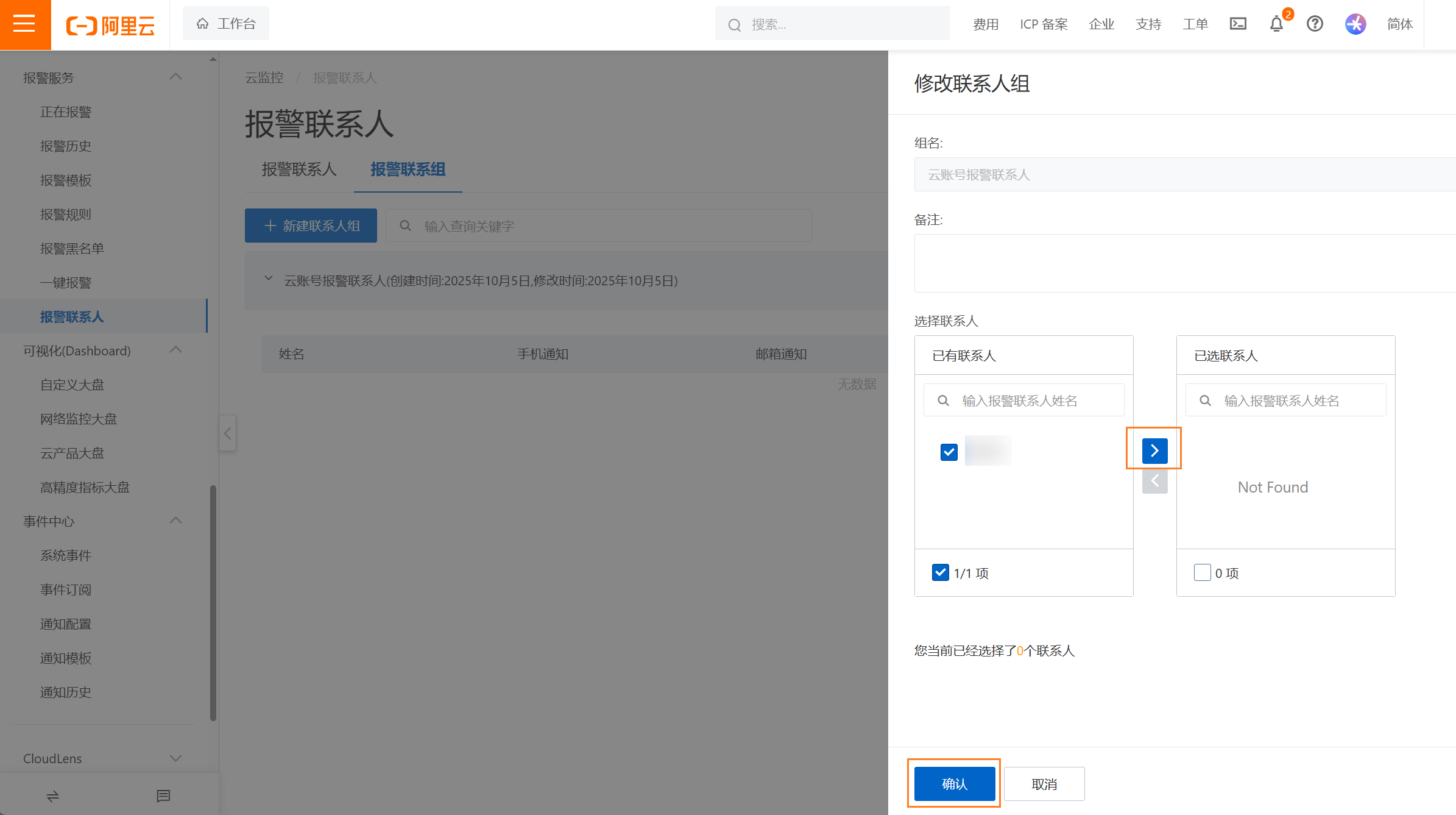This screenshot has width=1456, height=815.
Task: Open the 费用 menu in top bar
Action: pyautogui.click(x=986, y=24)
